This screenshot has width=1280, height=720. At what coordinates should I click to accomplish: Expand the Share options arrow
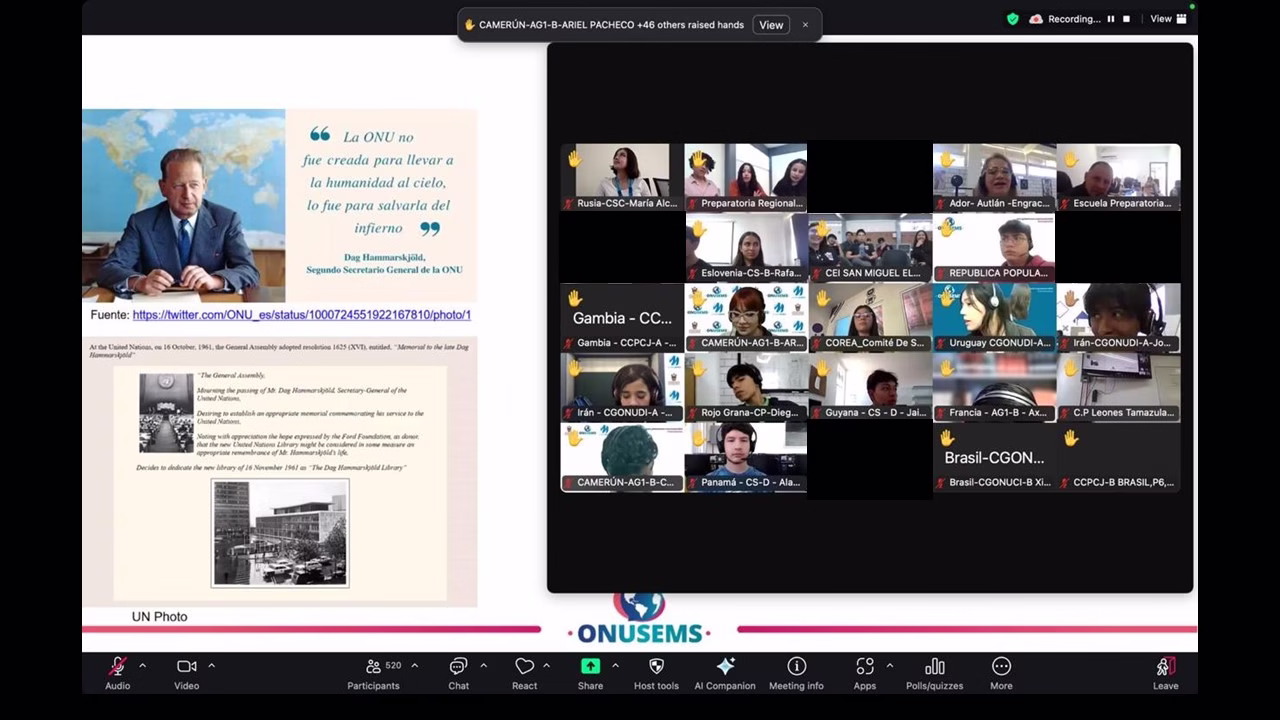[615, 666]
